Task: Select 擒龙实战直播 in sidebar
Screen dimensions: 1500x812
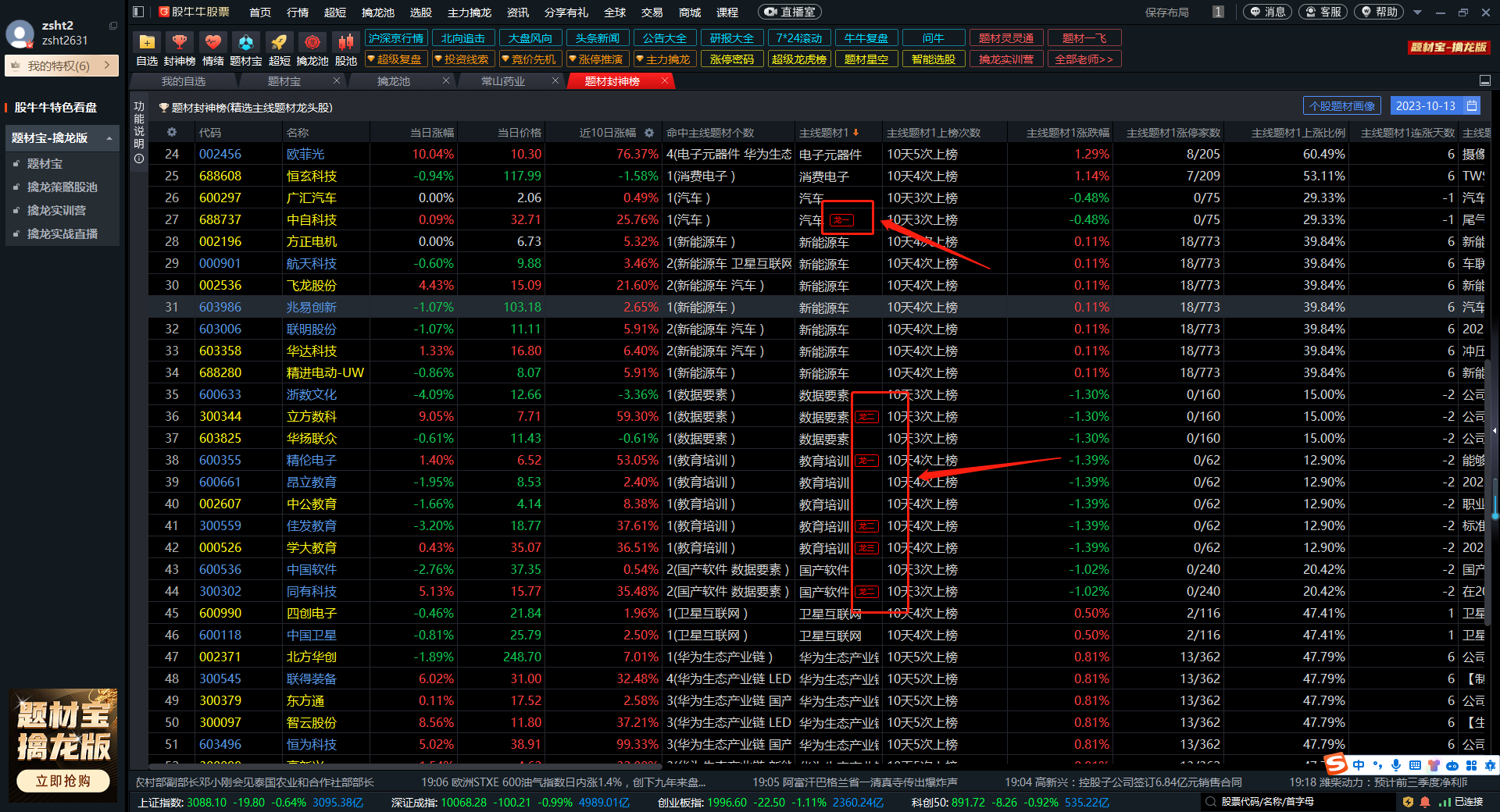Action: (62, 234)
